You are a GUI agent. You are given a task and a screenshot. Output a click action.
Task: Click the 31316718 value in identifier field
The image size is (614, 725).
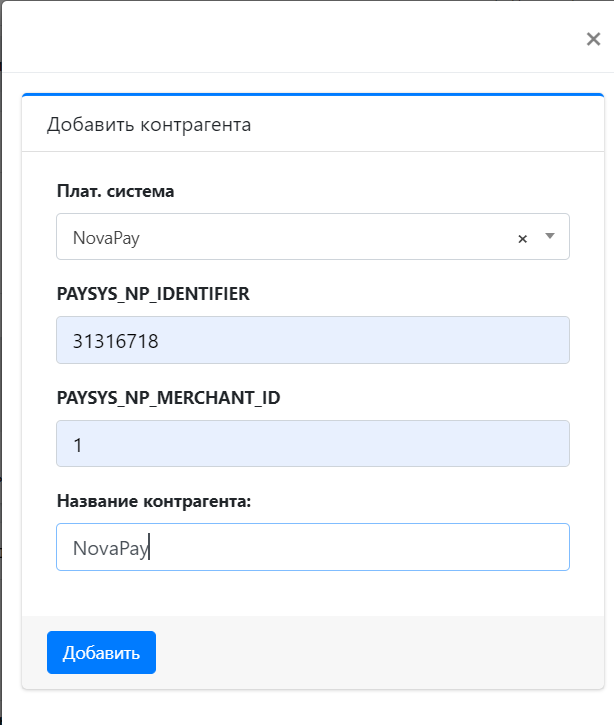pos(116,341)
